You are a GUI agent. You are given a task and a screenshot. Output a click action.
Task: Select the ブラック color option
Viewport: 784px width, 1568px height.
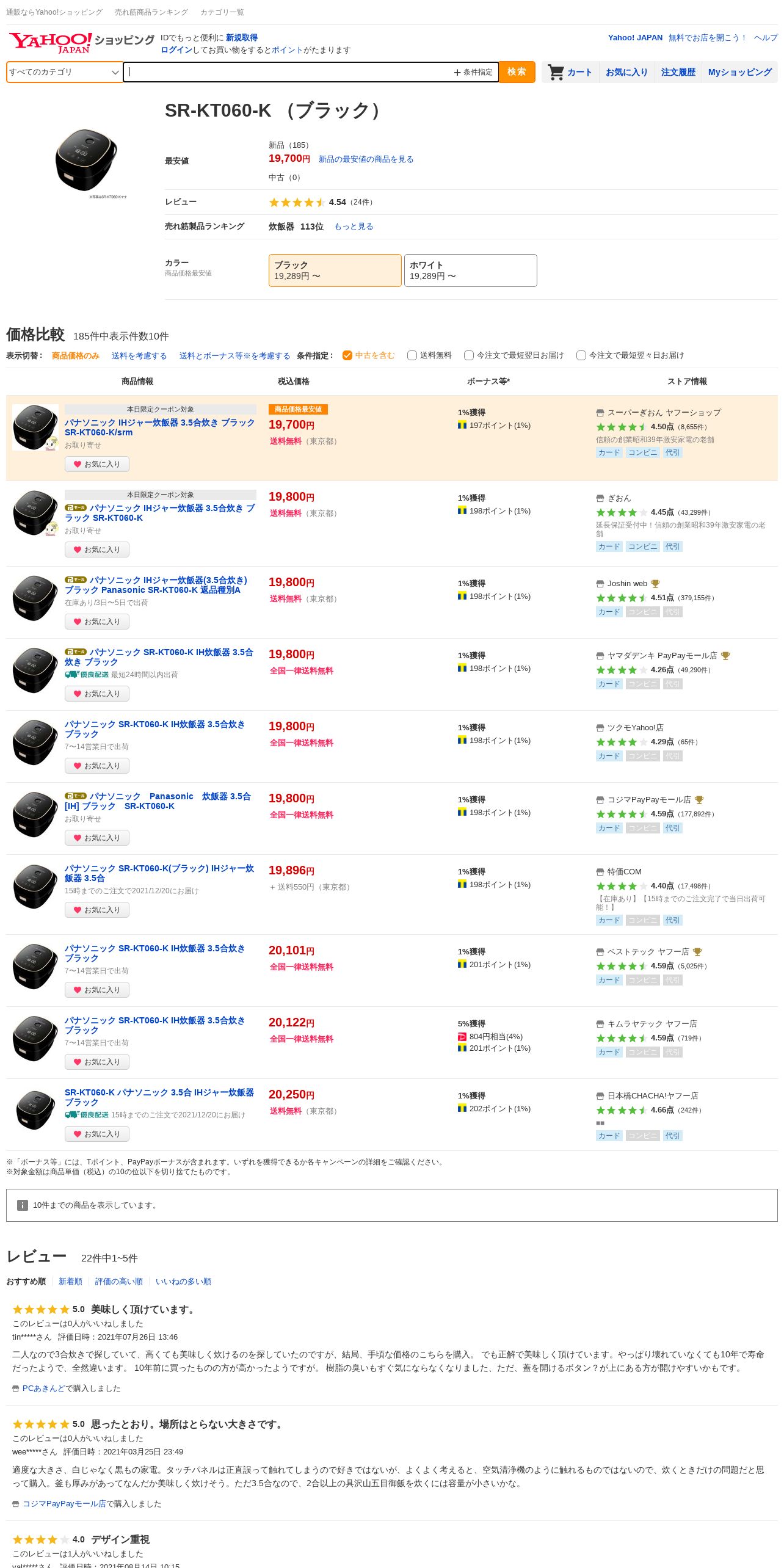point(335,270)
